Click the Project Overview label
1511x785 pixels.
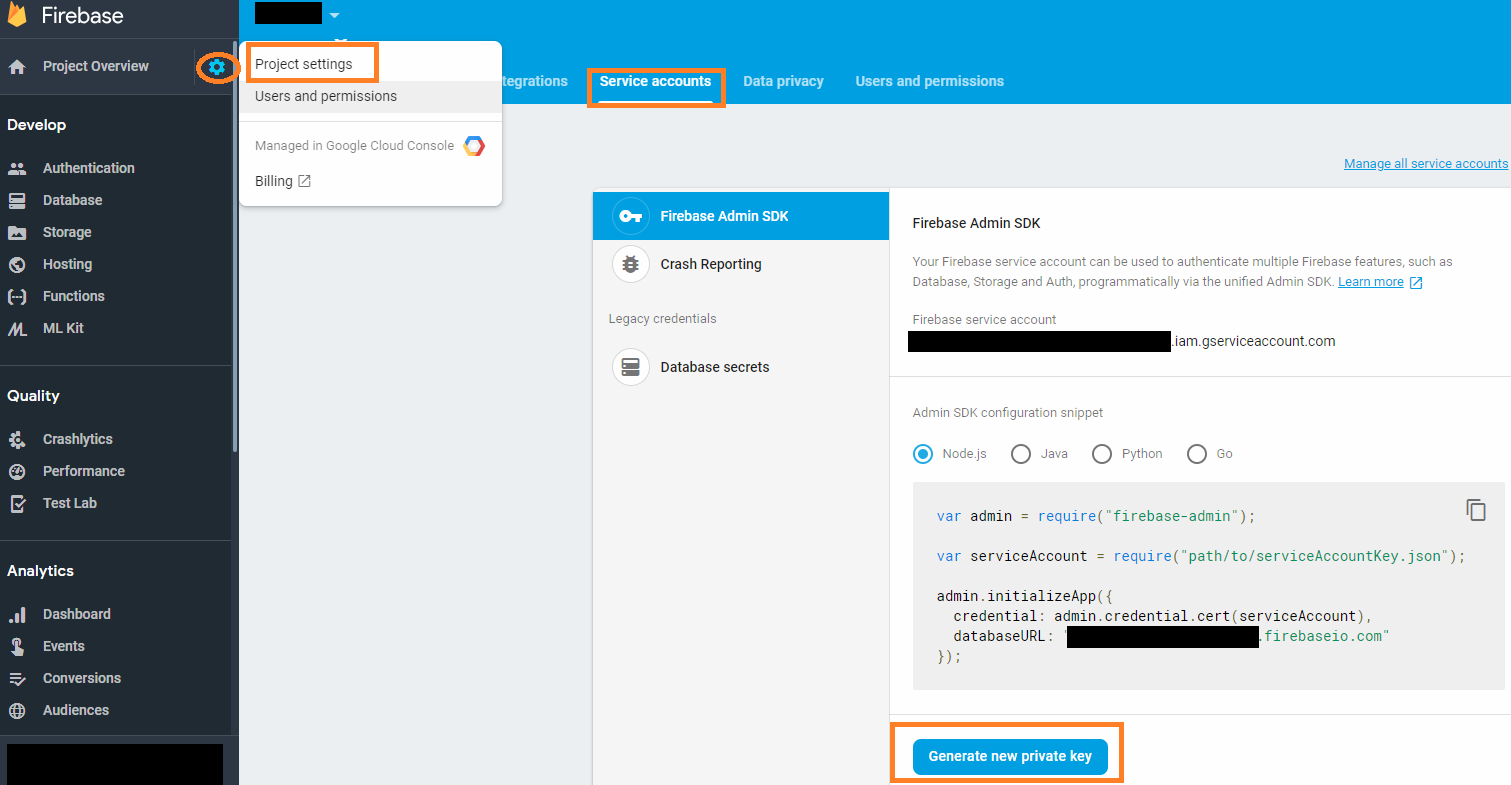(x=95, y=66)
